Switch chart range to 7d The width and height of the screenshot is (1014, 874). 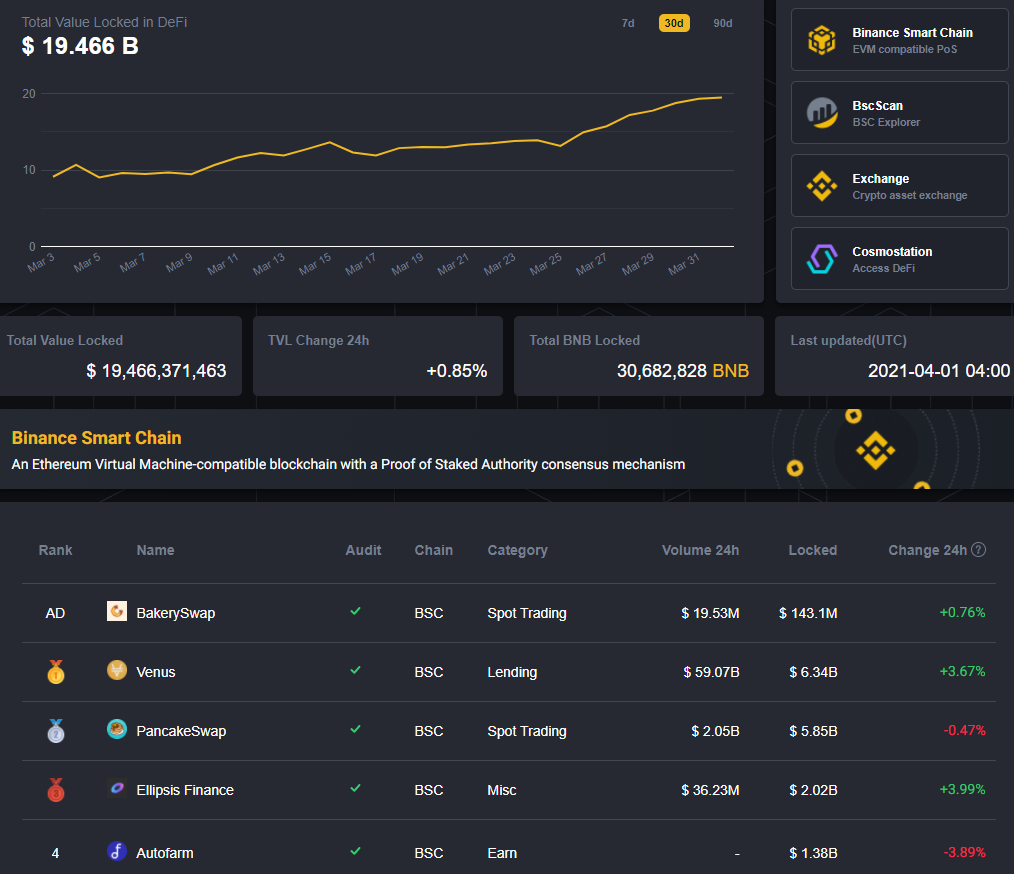[x=628, y=23]
